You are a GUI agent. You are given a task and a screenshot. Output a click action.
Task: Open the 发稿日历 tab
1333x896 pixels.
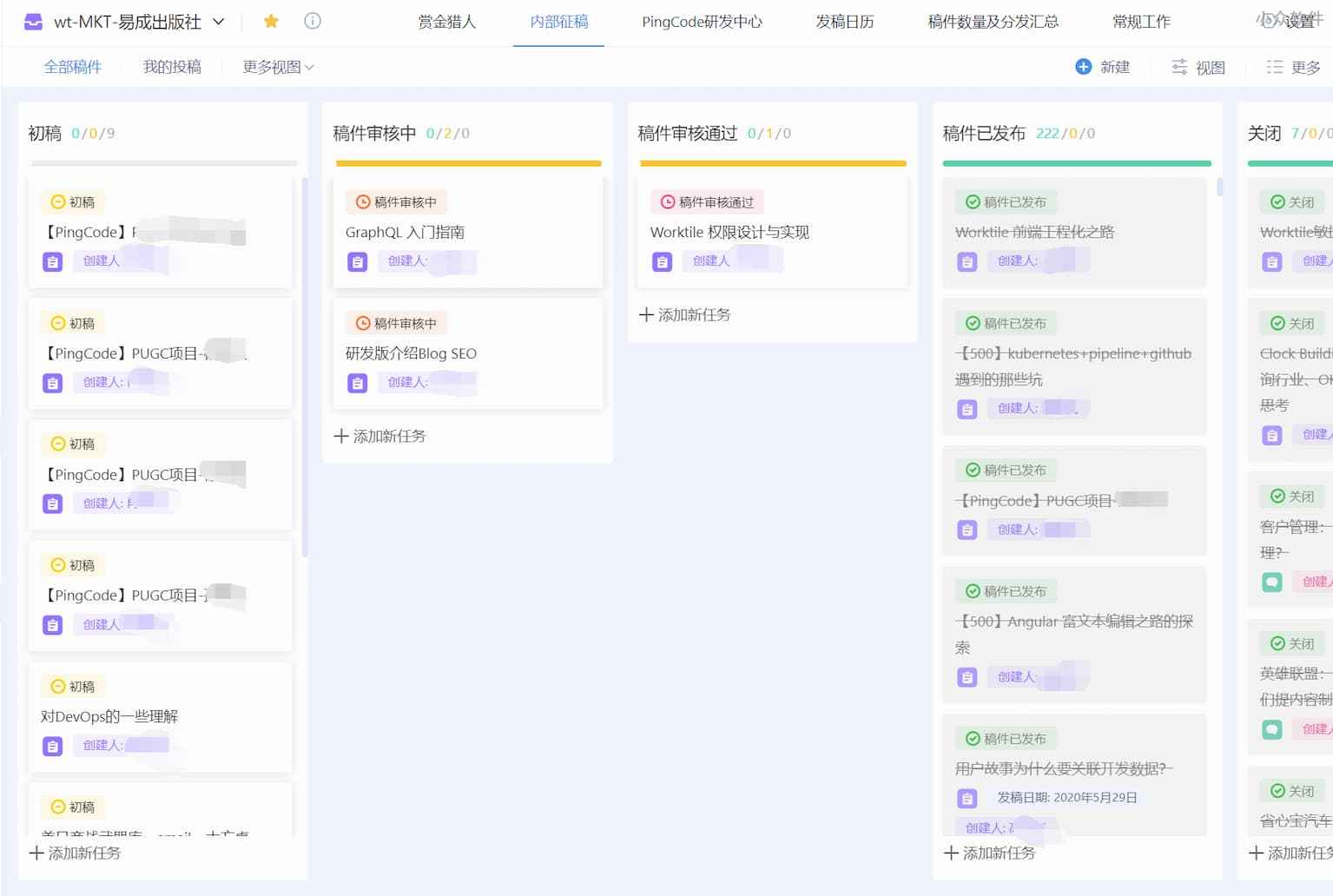click(845, 22)
